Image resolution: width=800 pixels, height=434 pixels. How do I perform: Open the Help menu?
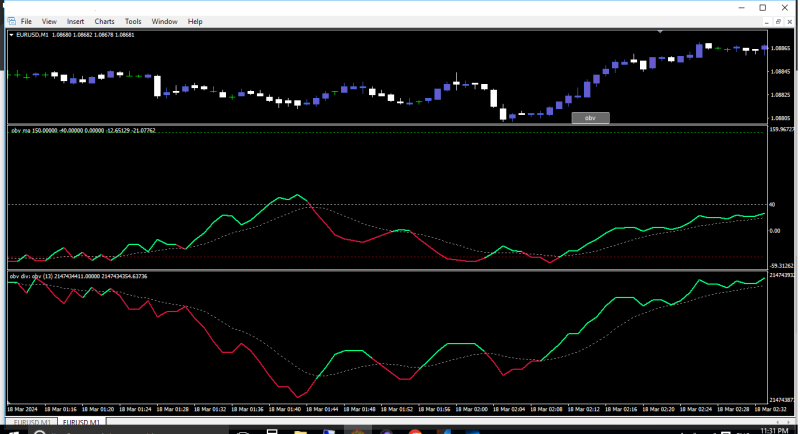pos(195,21)
